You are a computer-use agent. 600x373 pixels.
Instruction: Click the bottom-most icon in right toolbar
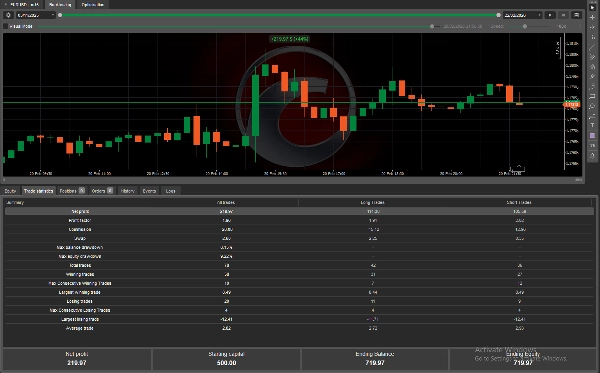point(592,155)
